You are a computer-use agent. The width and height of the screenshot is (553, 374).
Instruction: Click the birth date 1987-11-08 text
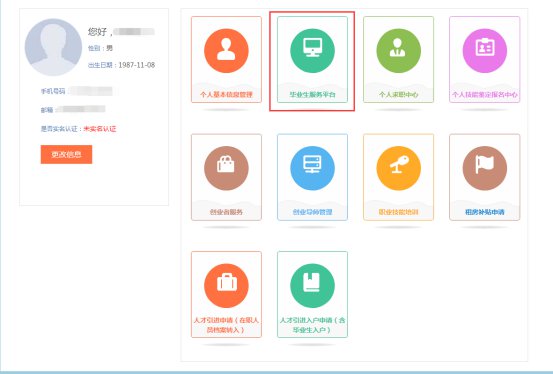[136, 65]
